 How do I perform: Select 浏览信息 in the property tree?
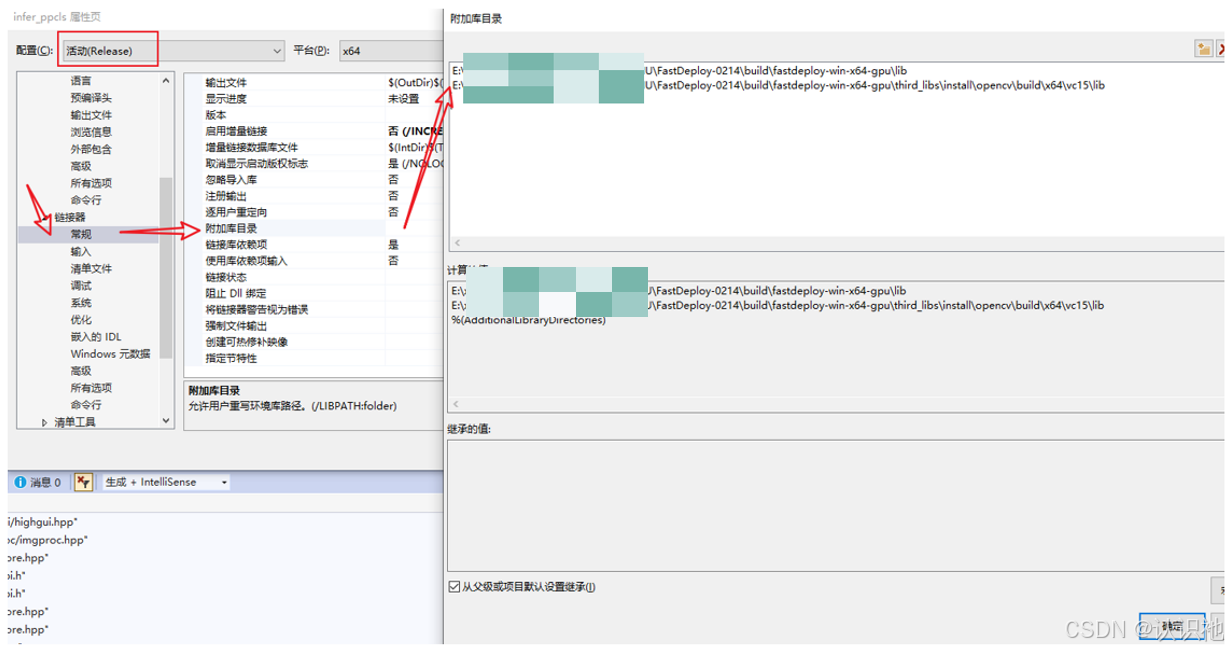pos(91,132)
